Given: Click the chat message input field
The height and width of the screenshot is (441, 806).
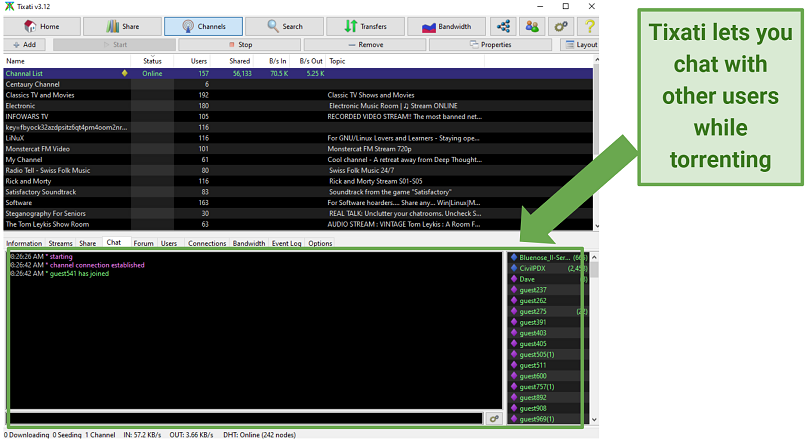Looking at the screenshot, I should (246, 418).
